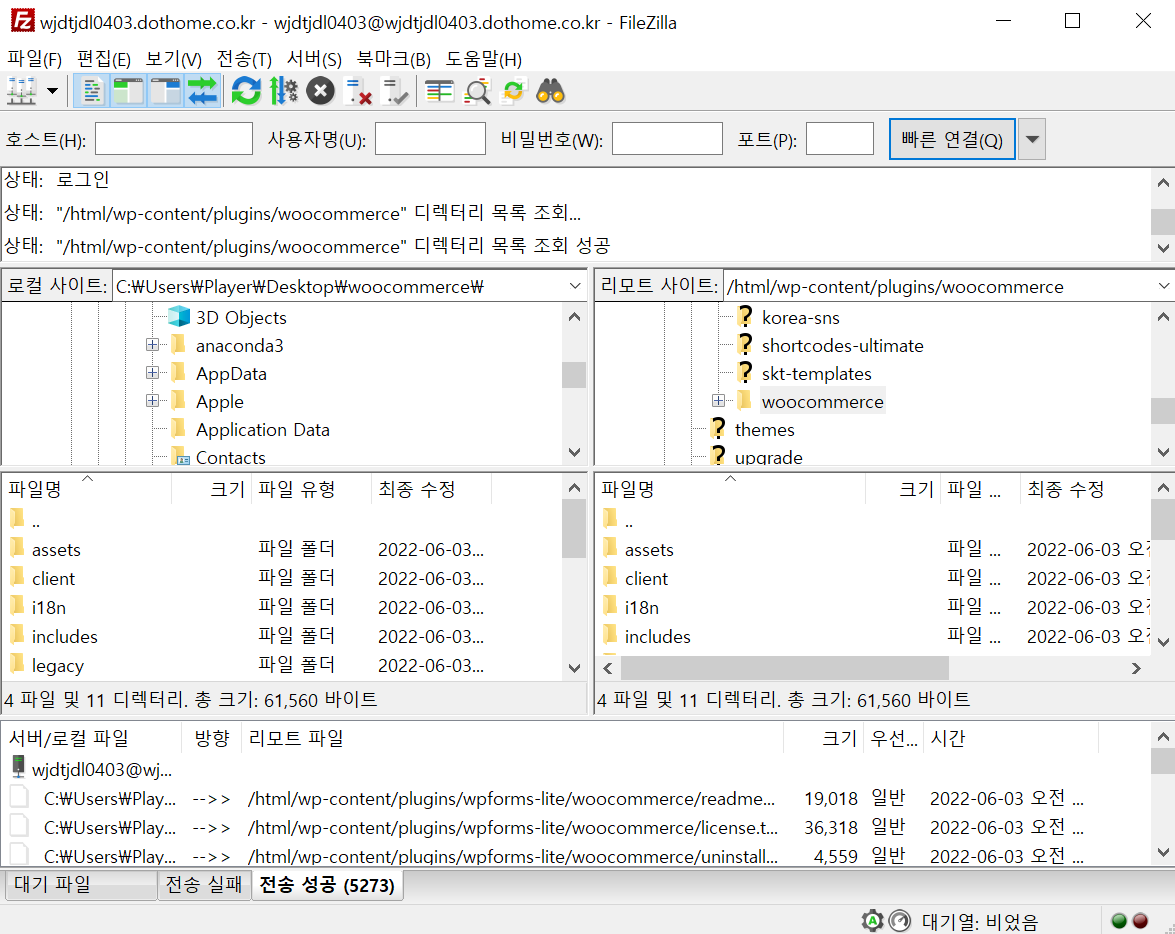
Task: Disconnect from the current server
Action: [x=357, y=91]
